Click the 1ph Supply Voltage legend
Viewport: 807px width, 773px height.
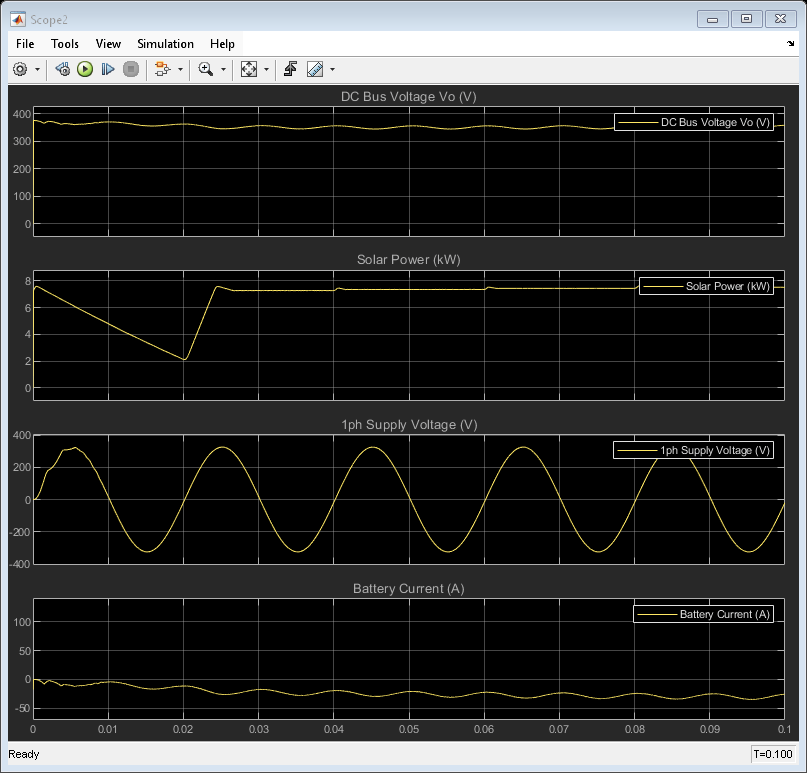point(693,450)
